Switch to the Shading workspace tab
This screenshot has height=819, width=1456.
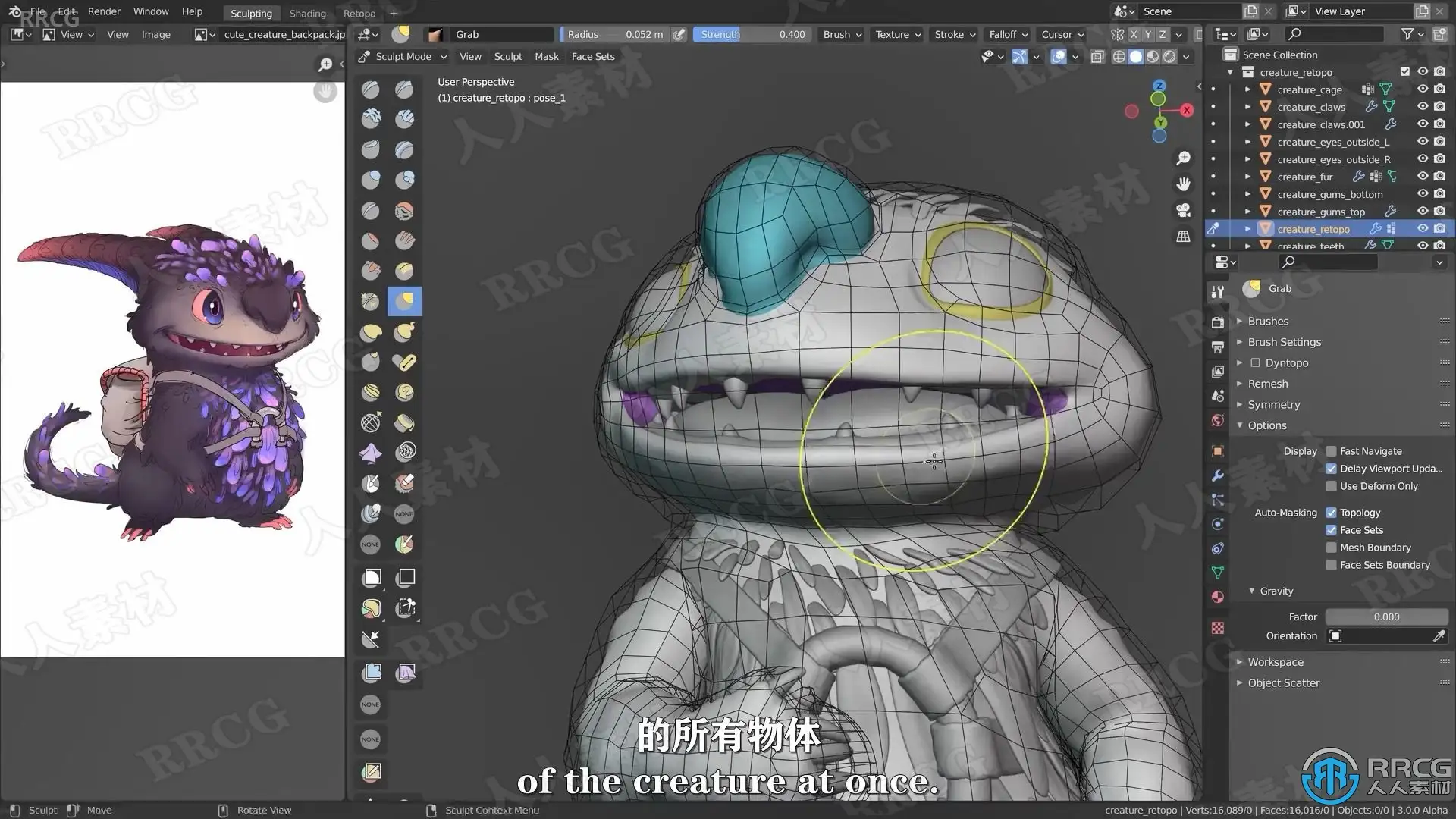(307, 13)
